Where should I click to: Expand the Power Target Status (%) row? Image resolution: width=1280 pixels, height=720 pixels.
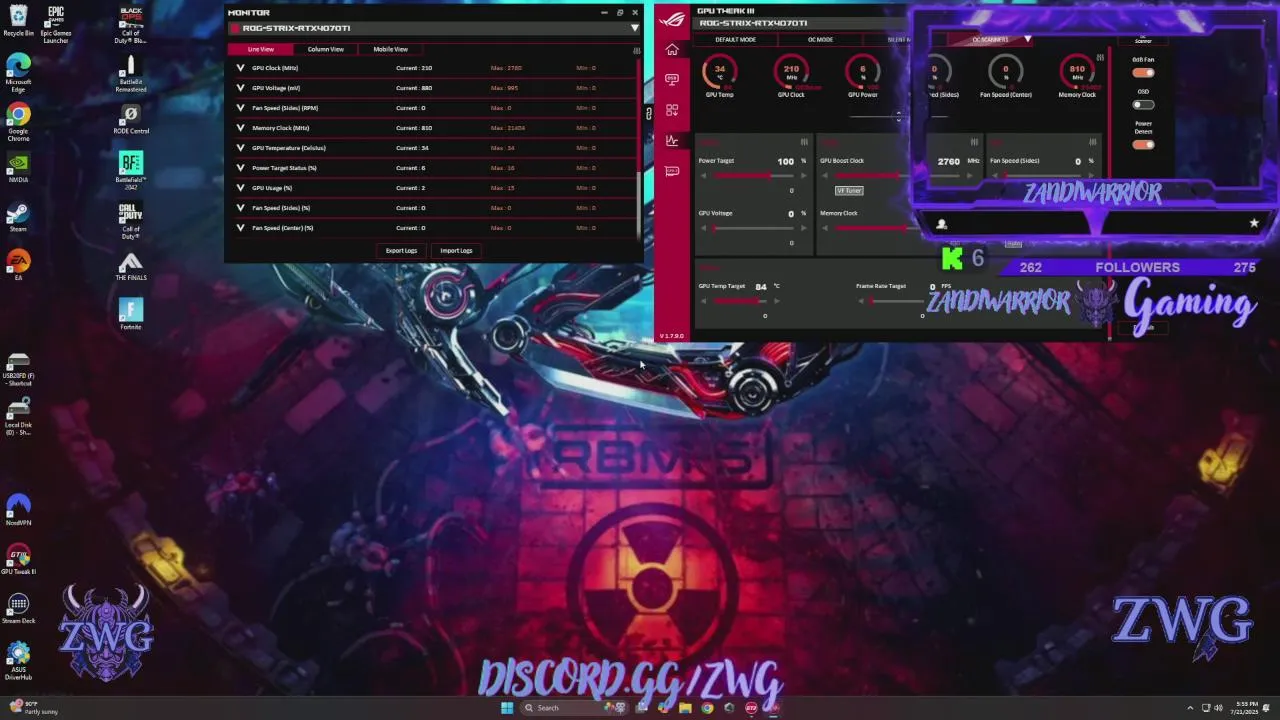240,168
